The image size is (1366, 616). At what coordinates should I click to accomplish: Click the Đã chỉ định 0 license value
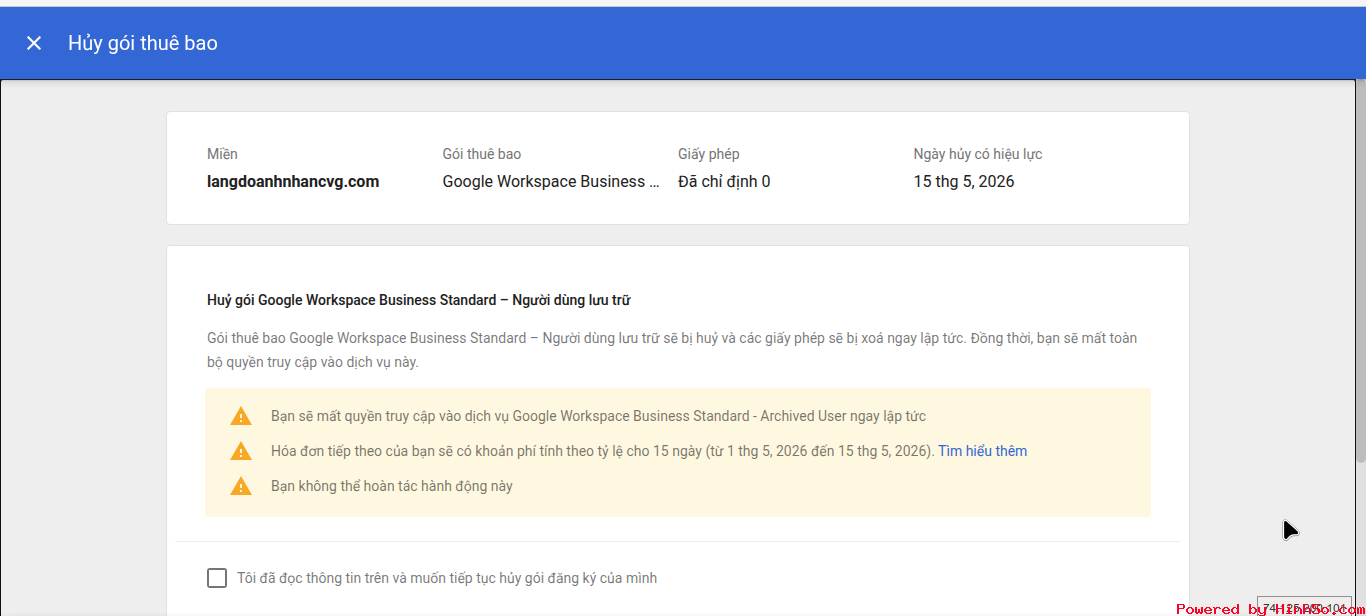724,182
